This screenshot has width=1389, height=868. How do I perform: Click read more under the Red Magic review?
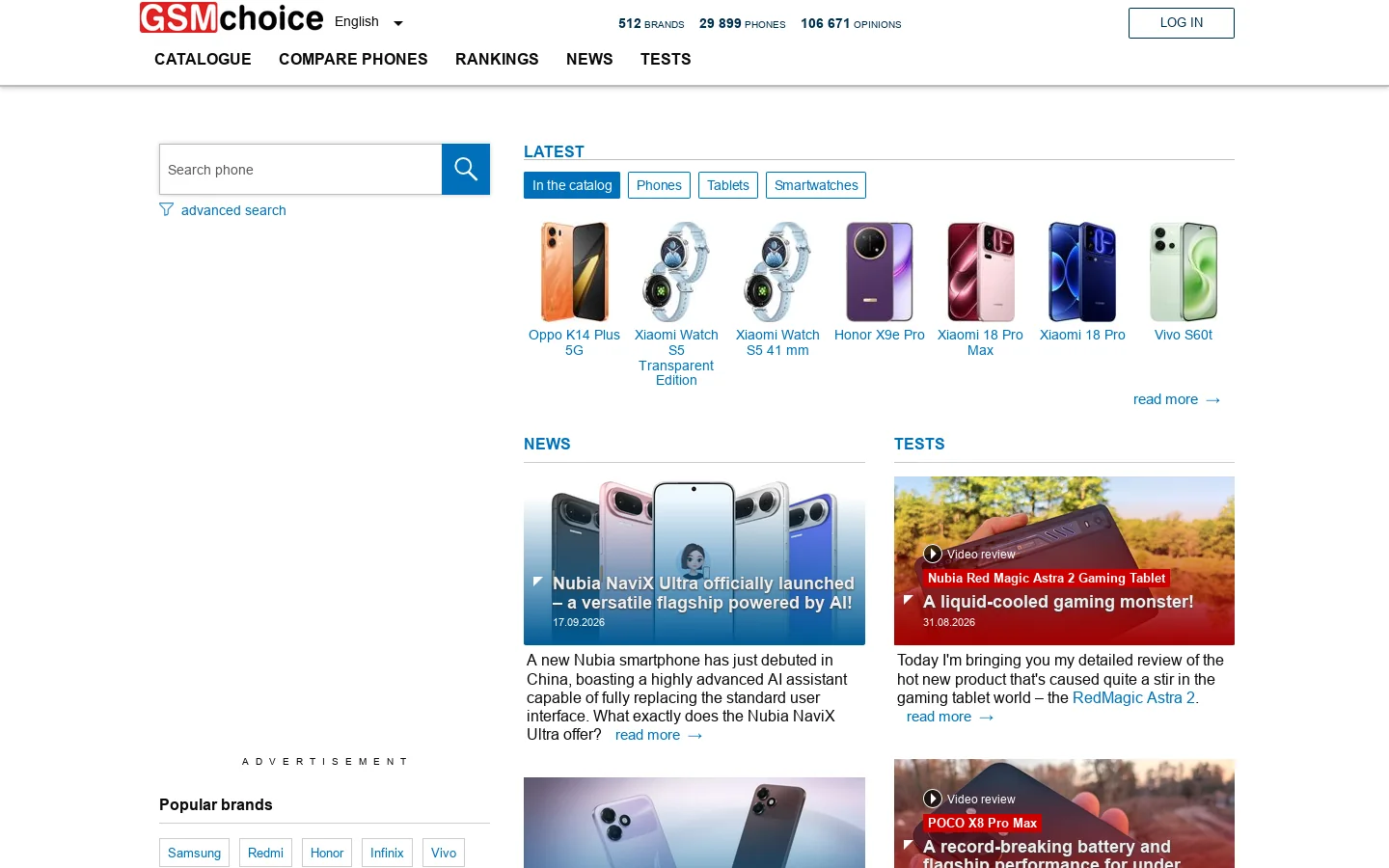click(950, 717)
